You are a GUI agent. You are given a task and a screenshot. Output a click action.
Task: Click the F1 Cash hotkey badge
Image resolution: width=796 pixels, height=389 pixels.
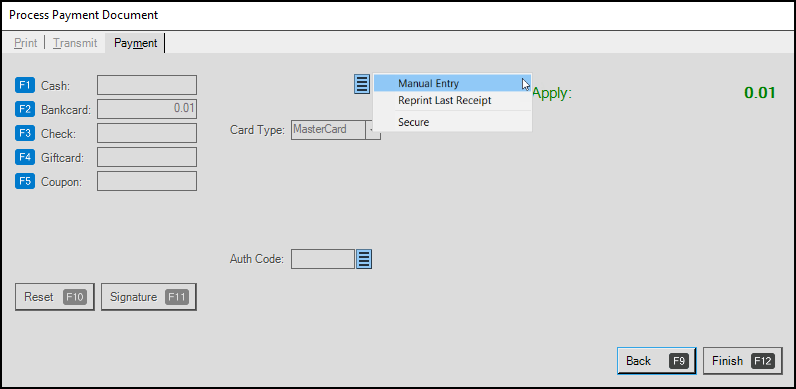point(25,85)
